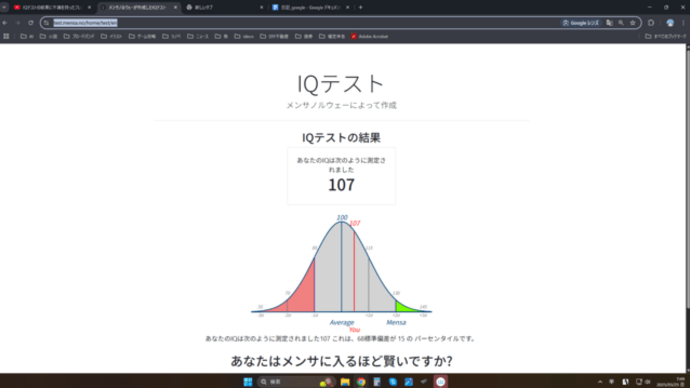Viewport: 690px width, 388px height.
Task: Click the IQ score 107 value
Action: [x=341, y=185]
